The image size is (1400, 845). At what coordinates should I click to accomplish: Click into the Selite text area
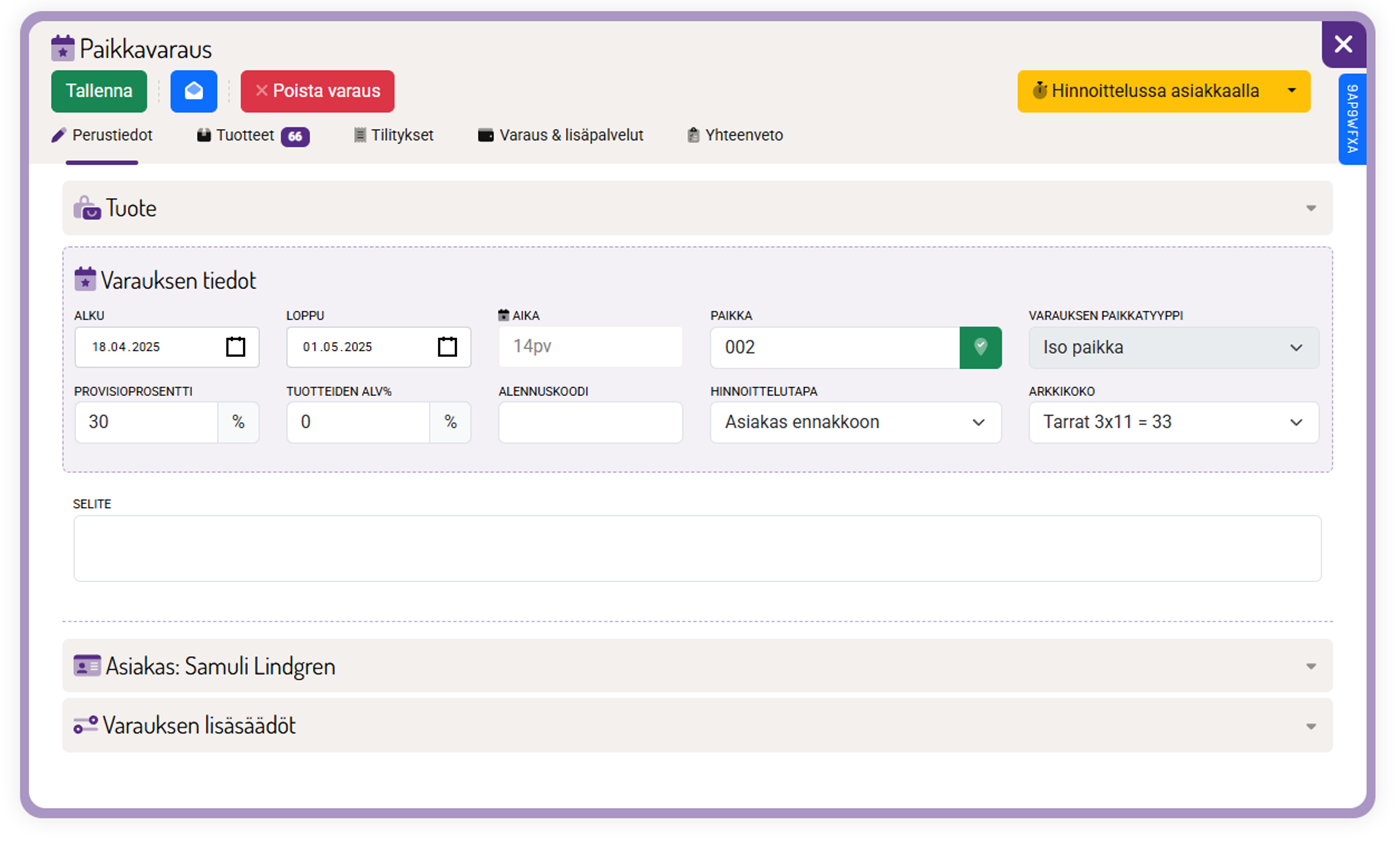pyautogui.click(x=697, y=548)
